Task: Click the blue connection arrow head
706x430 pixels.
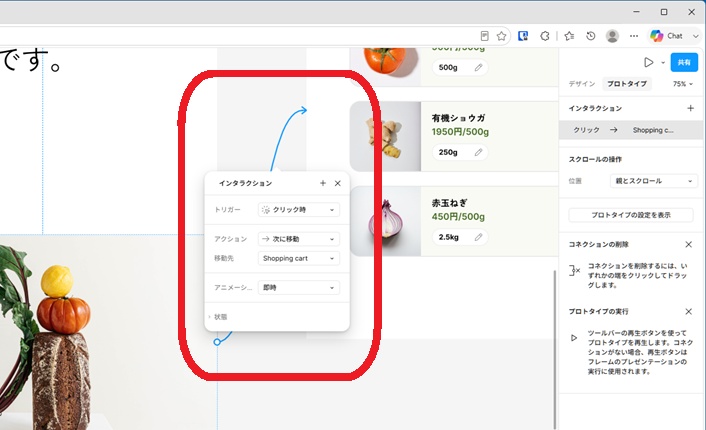Action: pos(303,110)
